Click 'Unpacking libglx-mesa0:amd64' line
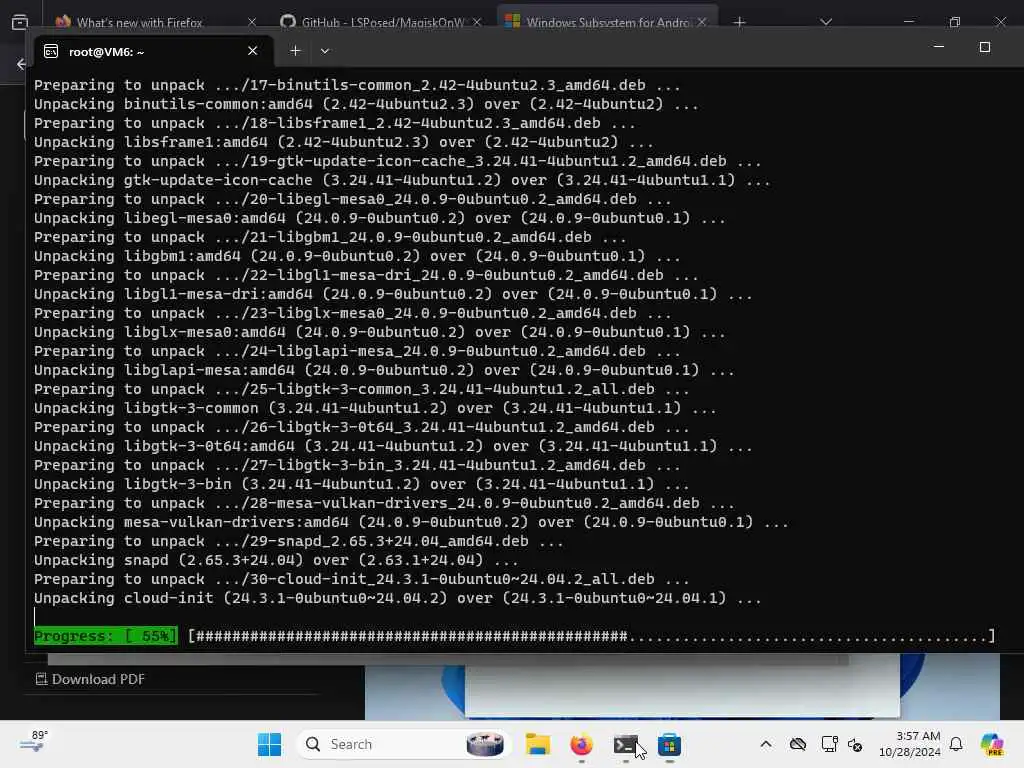This screenshot has height=768, width=1024. tap(379, 332)
